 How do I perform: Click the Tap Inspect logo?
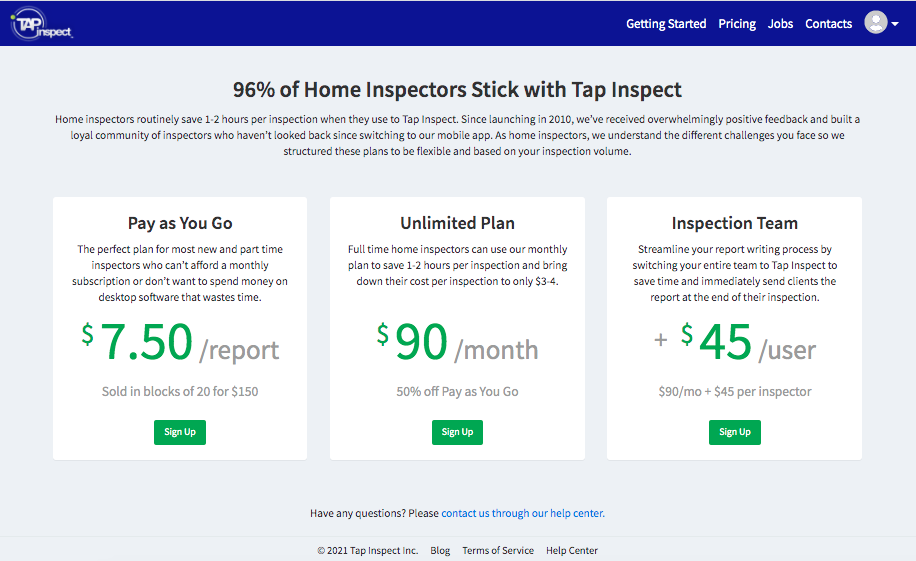click(x=41, y=24)
